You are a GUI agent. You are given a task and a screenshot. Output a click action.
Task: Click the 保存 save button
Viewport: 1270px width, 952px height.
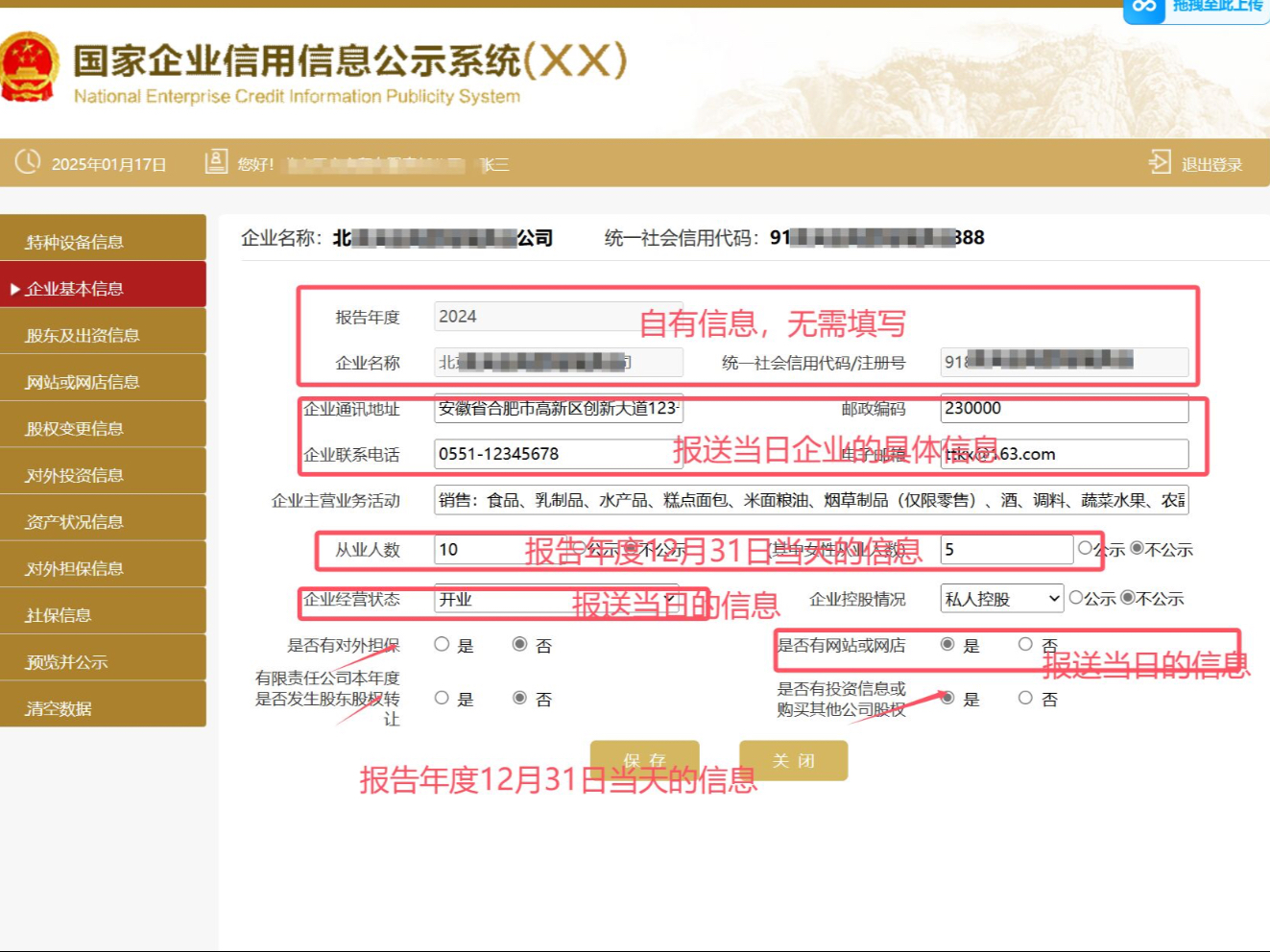(x=644, y=760)
